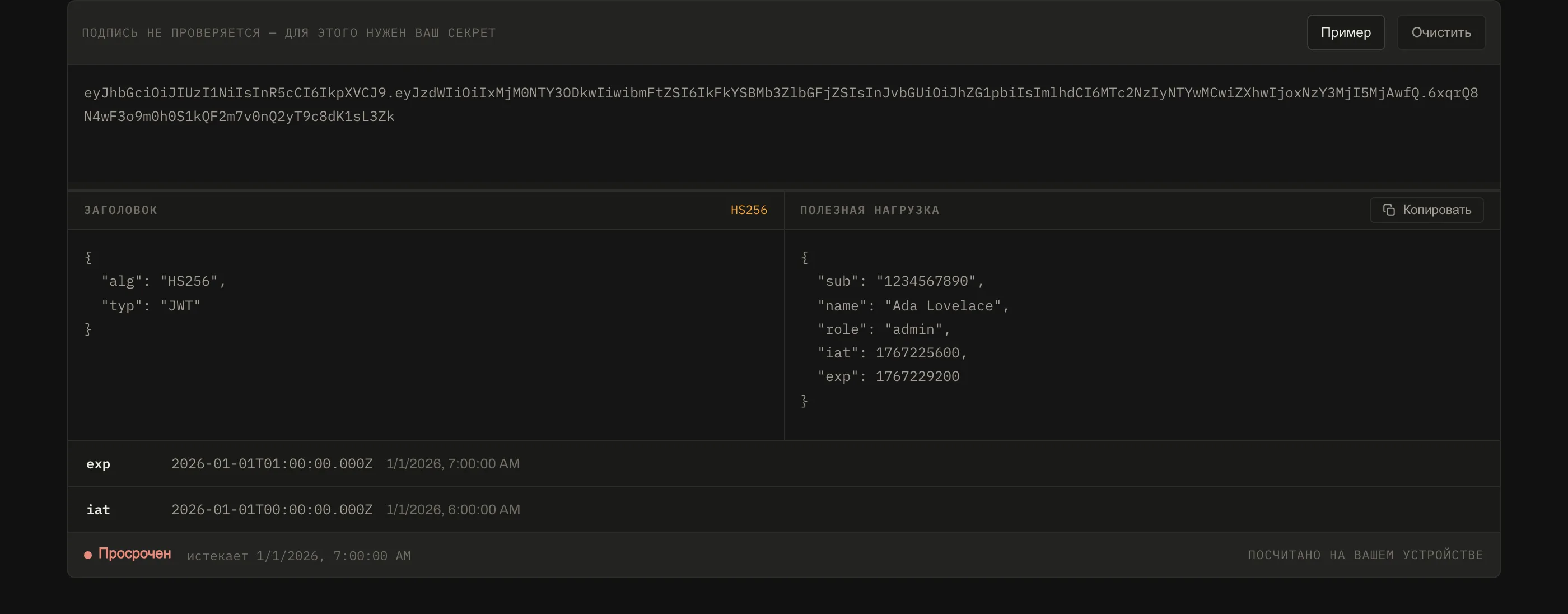Viewport: 1568px width, 614px height.
Task: Click the "role": "admin" payload line
Action: click(x=884, y=329)
